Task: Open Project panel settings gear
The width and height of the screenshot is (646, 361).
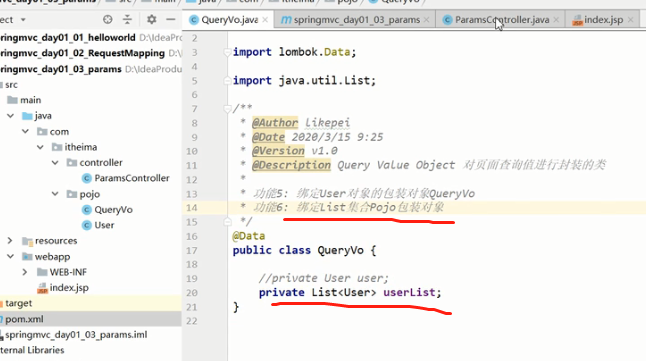Action: tap(152, 19)
